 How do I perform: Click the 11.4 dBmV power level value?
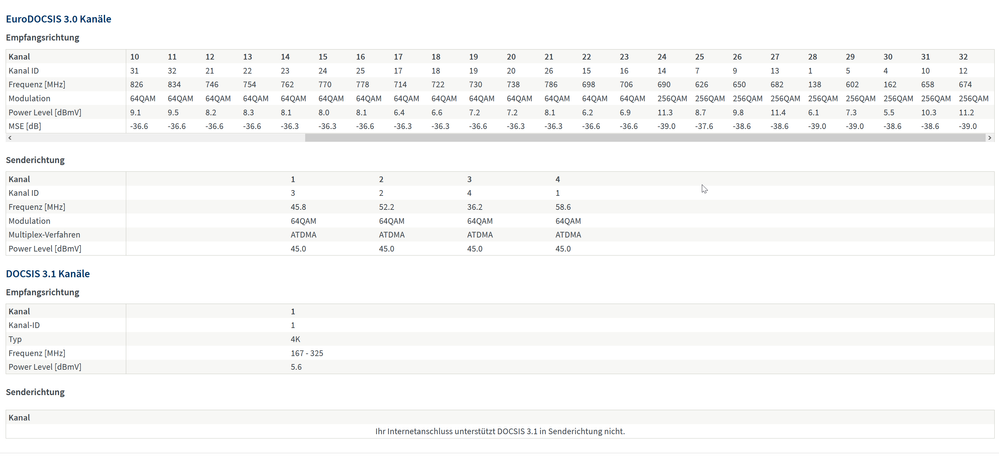point(778,112)
